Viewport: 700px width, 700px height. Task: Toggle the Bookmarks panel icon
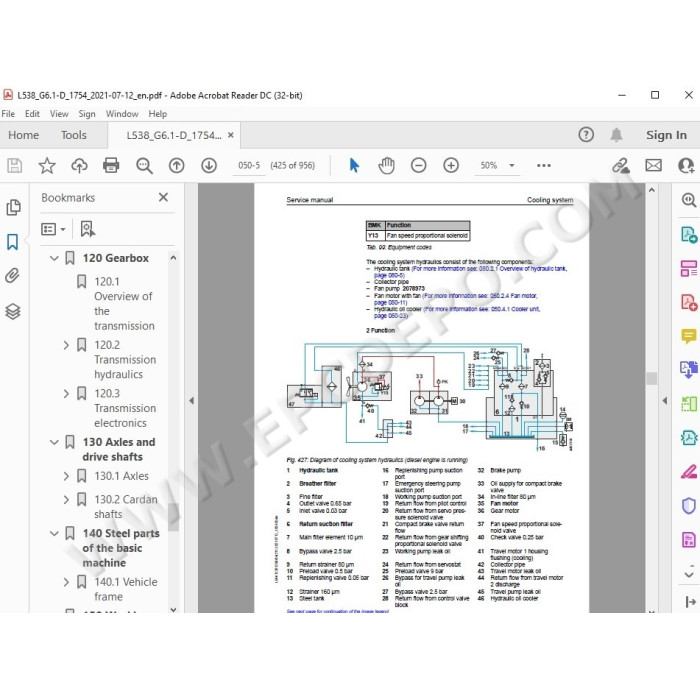coord(12,242)
